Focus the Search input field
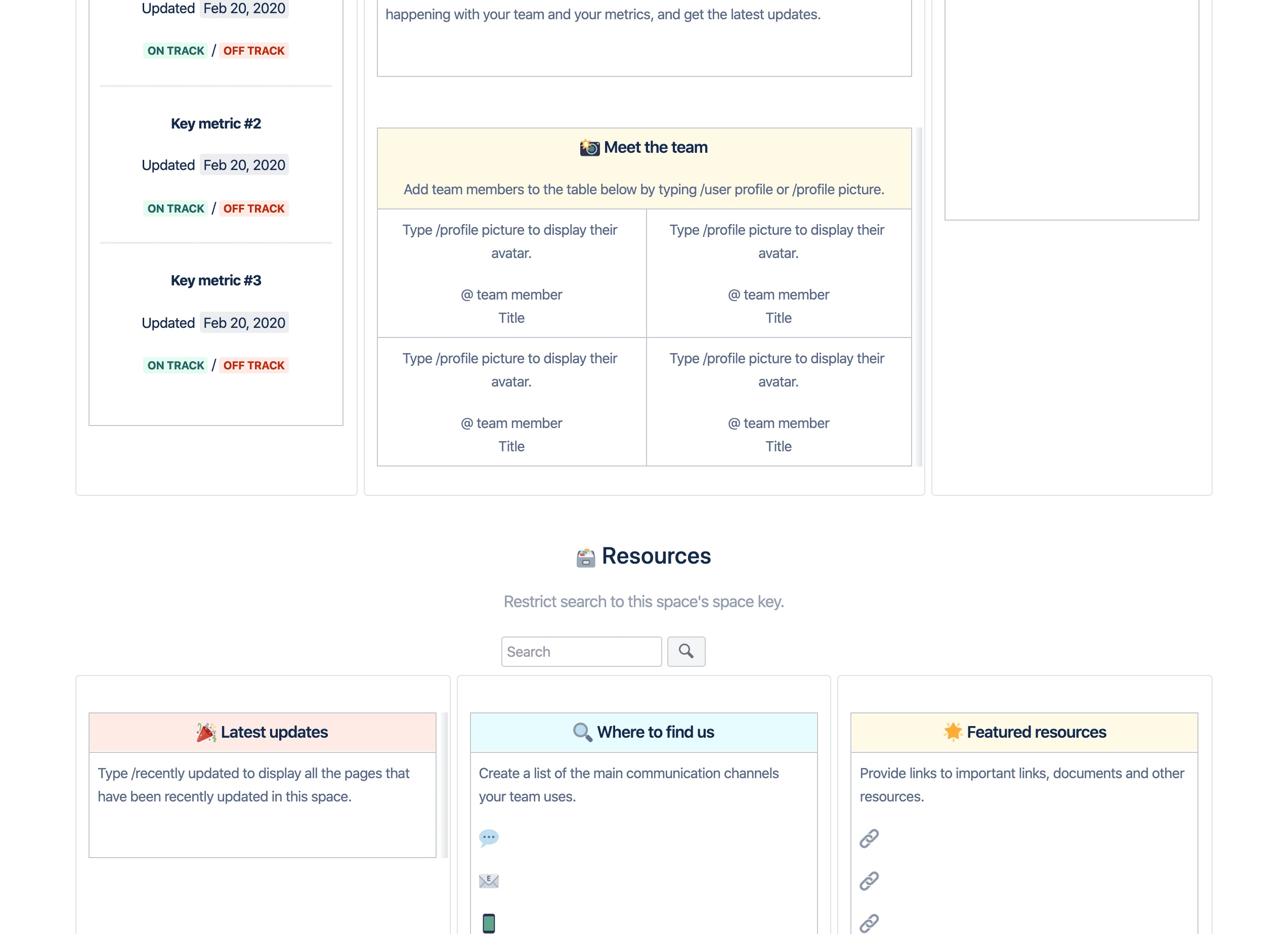Screen dimensions: 1288x934 pyautogui.click(x=582, y=651)
